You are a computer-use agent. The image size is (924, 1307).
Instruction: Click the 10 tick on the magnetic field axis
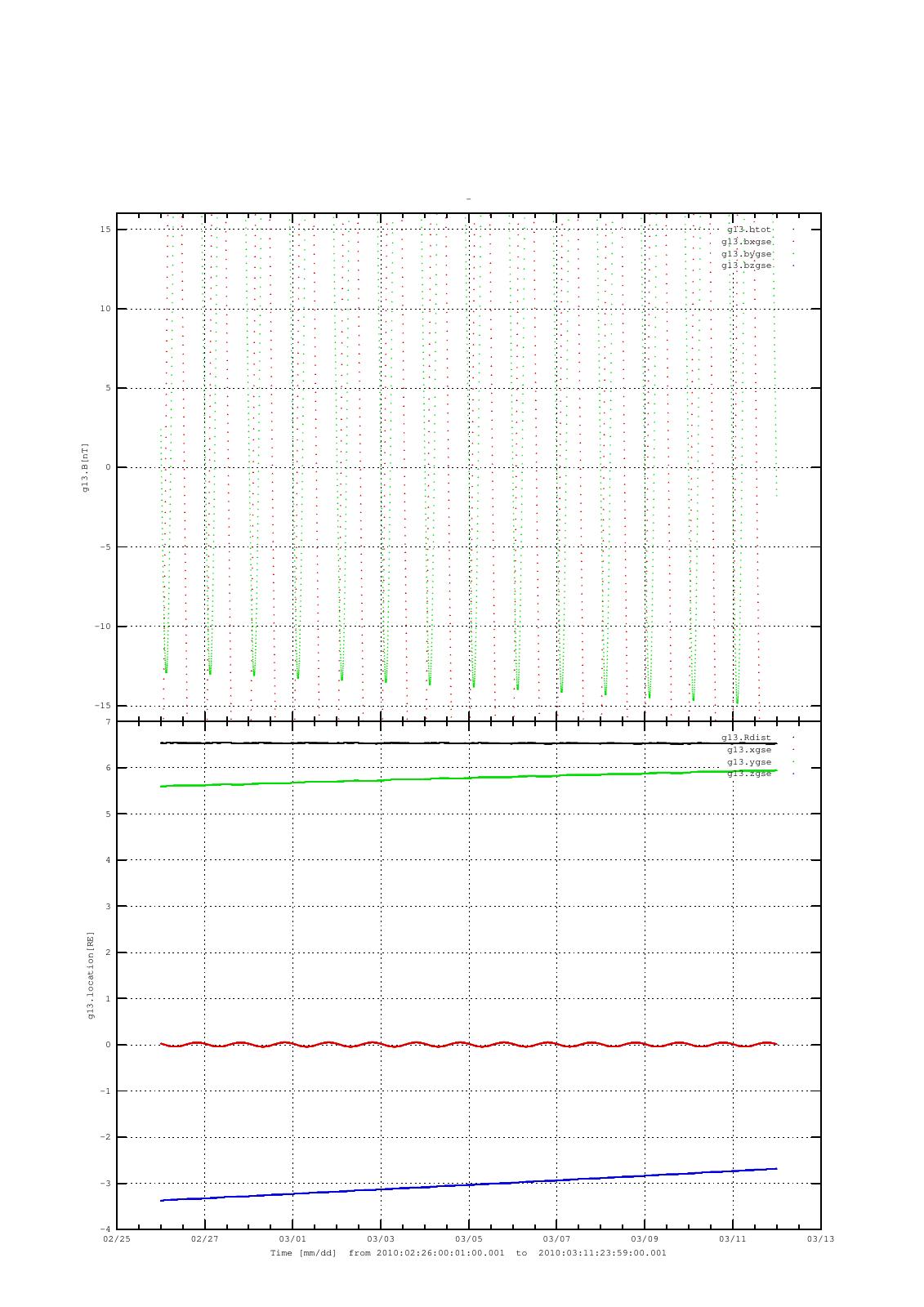tap(106, 309)
